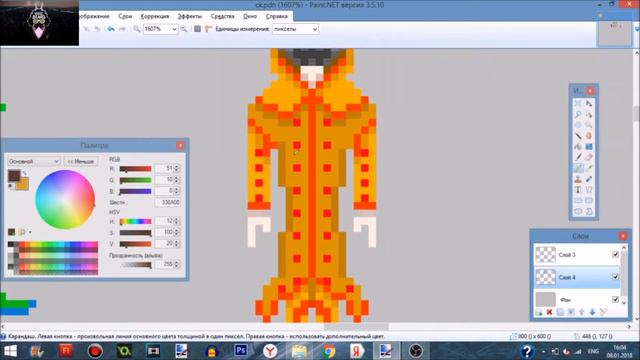Screen dimensions: 640x360
Task: Select the Pan hand tool
Action: point(589,136)
